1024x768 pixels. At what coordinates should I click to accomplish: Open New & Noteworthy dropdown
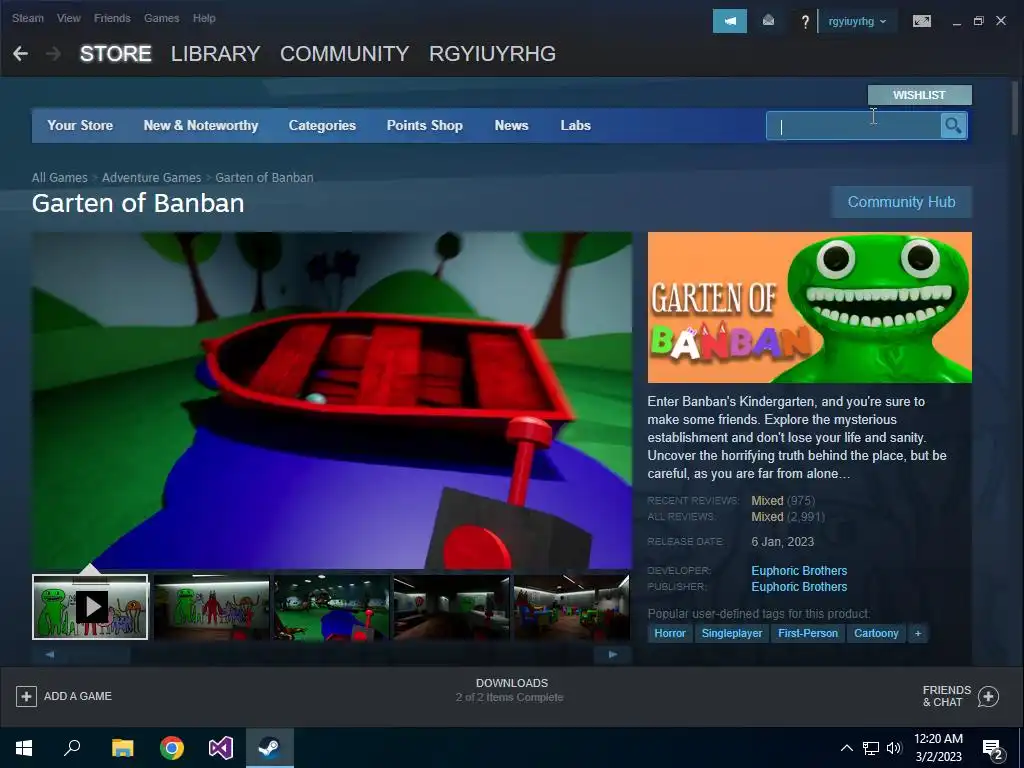pos(200,125)
